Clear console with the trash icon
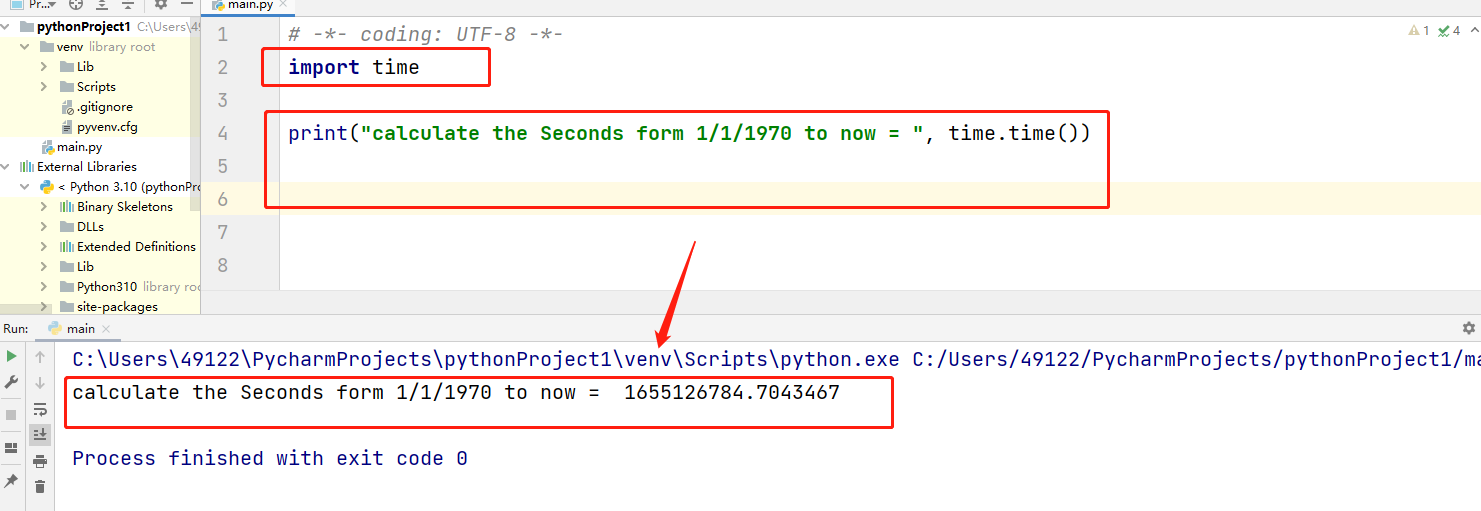 coord(40,487)
